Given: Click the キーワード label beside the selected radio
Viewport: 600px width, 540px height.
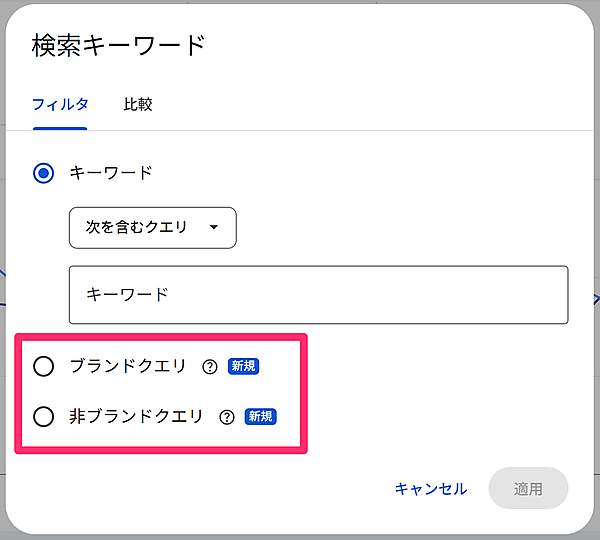Looking at the screenshot, I should point(111,173).
